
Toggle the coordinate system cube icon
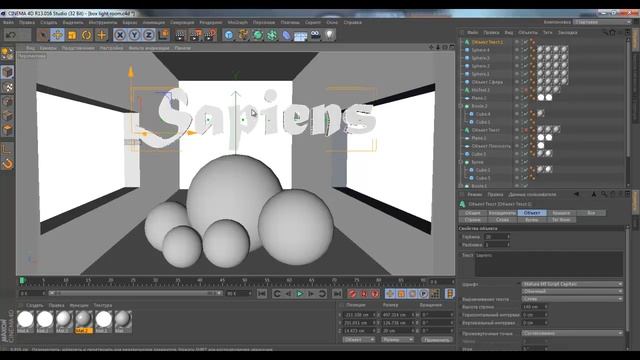(x=163, y=35)
